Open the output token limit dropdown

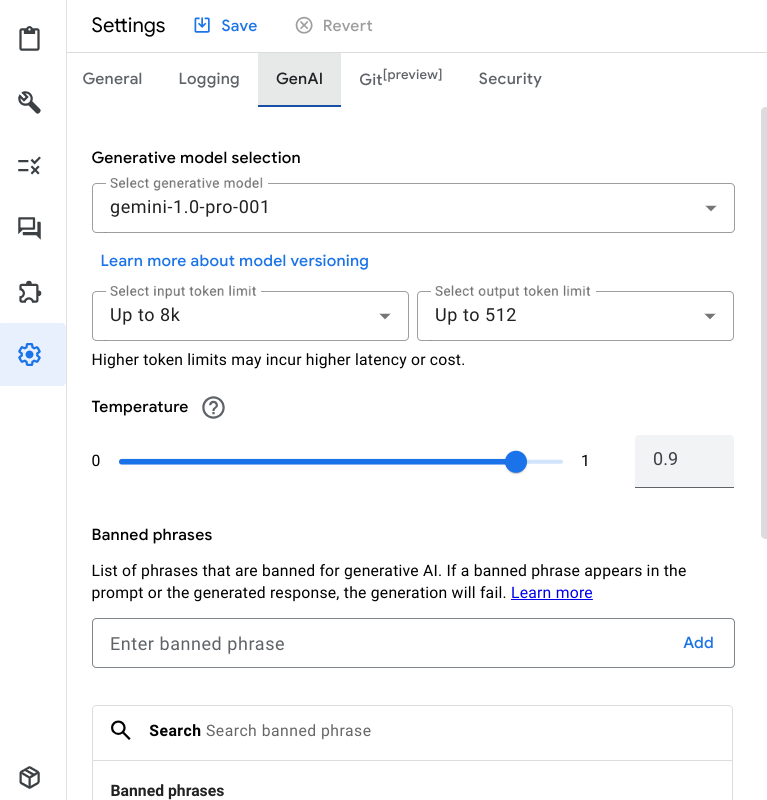pos(575,316)
